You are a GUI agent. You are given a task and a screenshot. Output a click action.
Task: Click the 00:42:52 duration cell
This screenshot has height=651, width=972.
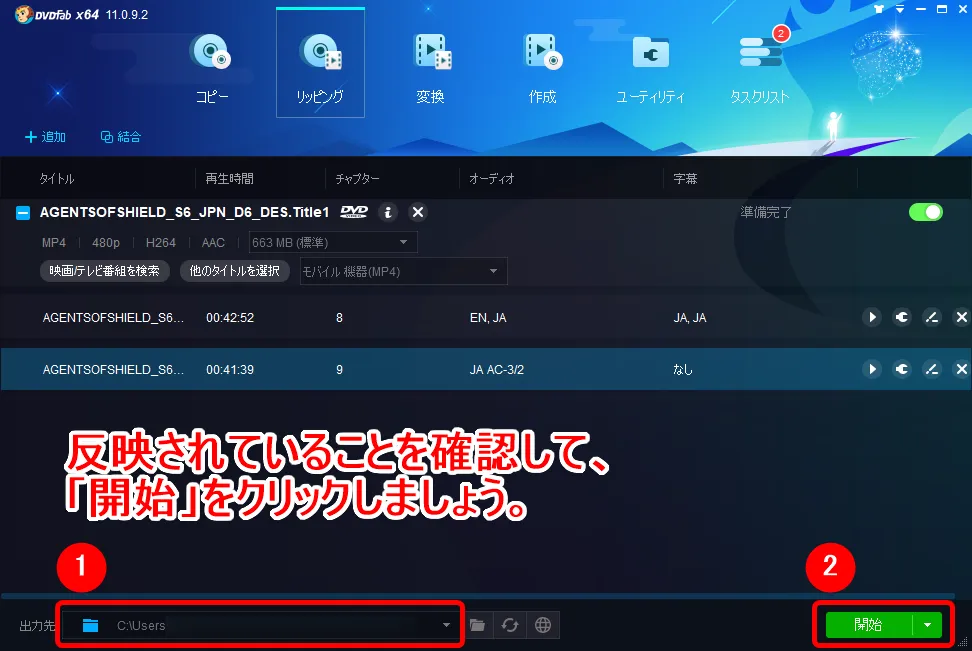(x=230, y=317)
